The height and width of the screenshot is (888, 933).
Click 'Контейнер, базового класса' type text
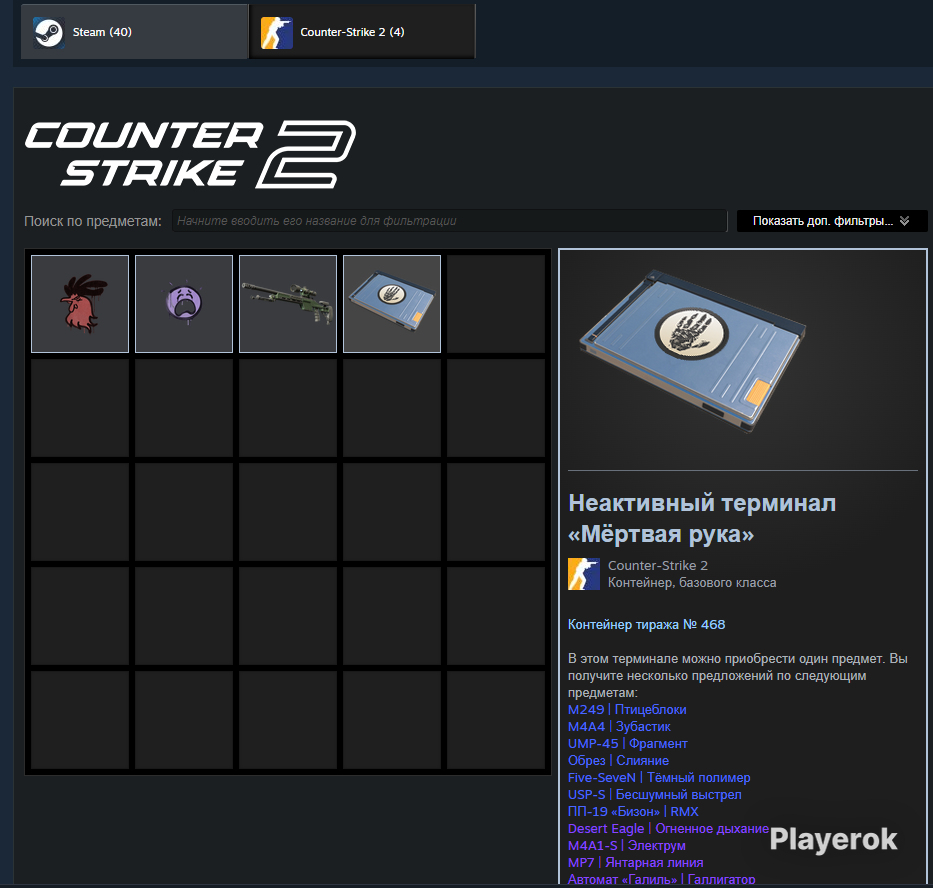coord(692,583)
